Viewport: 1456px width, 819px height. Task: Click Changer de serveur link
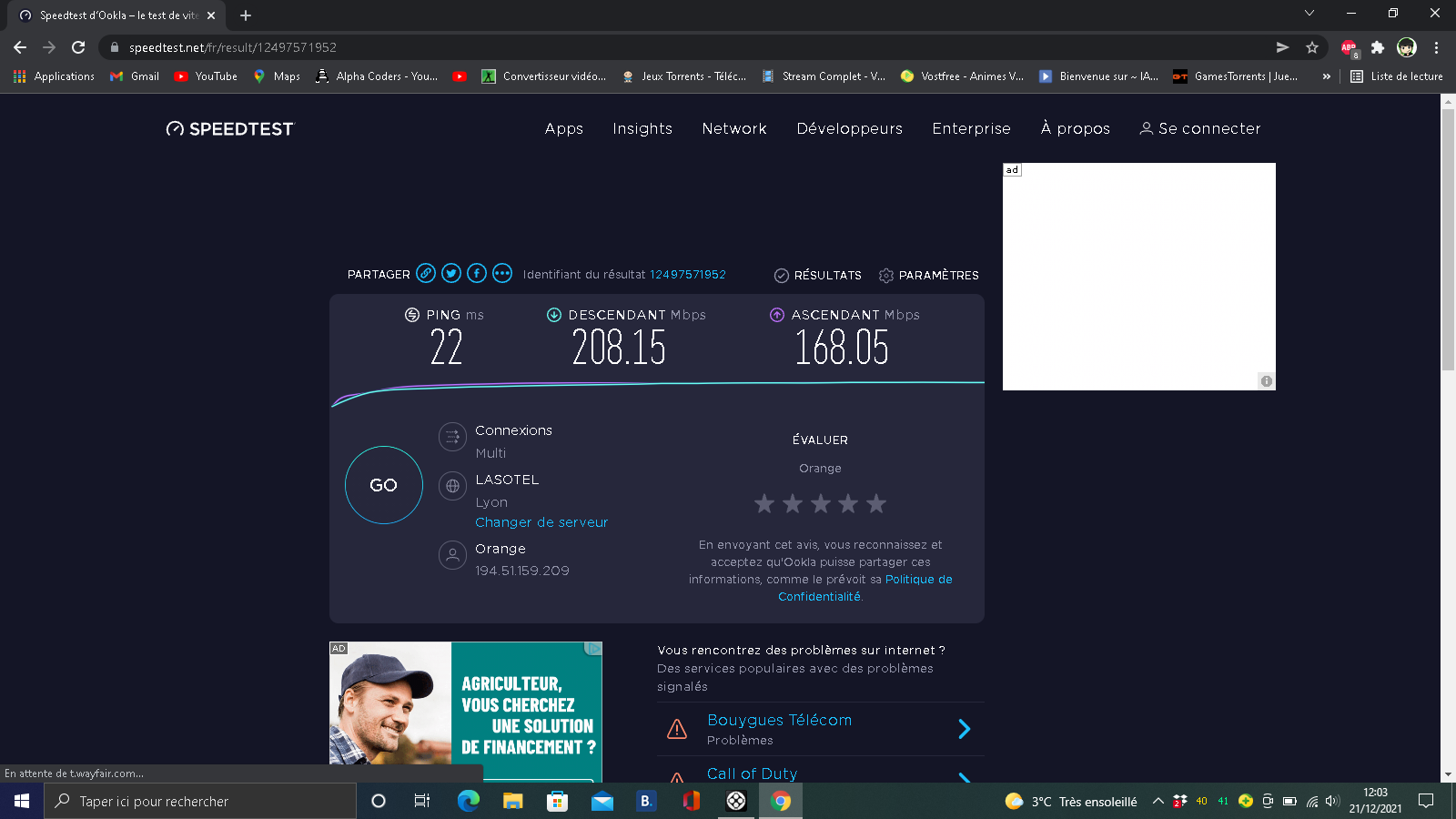541,522
